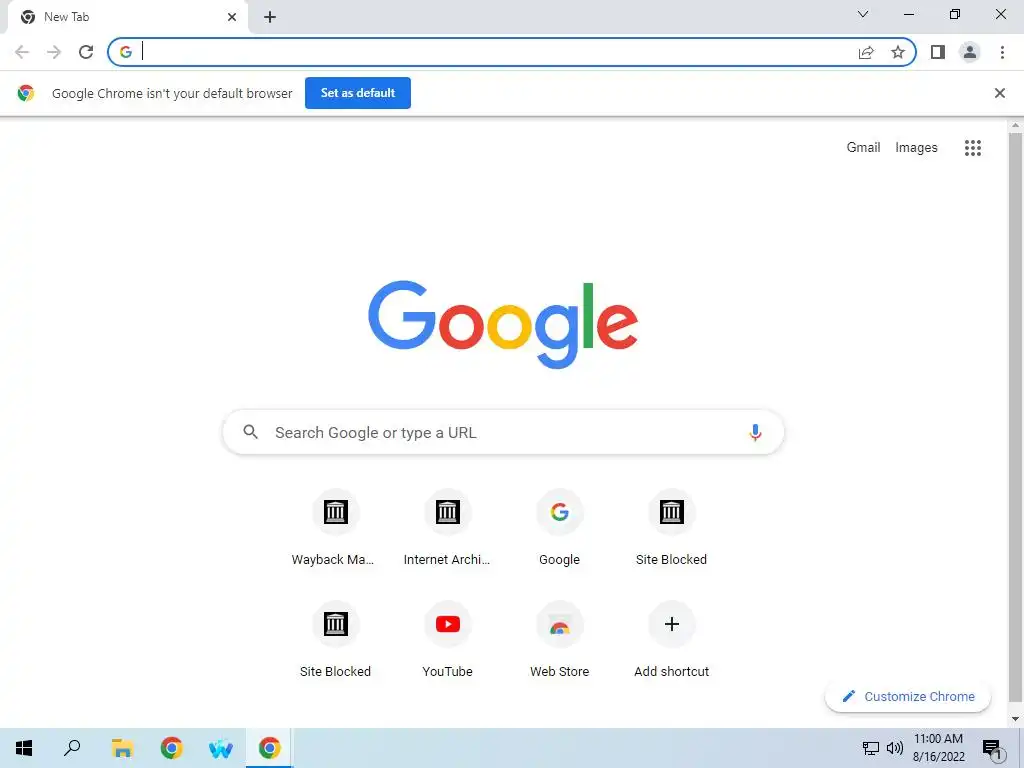Focus the Search Google or type a URL box

503,432
